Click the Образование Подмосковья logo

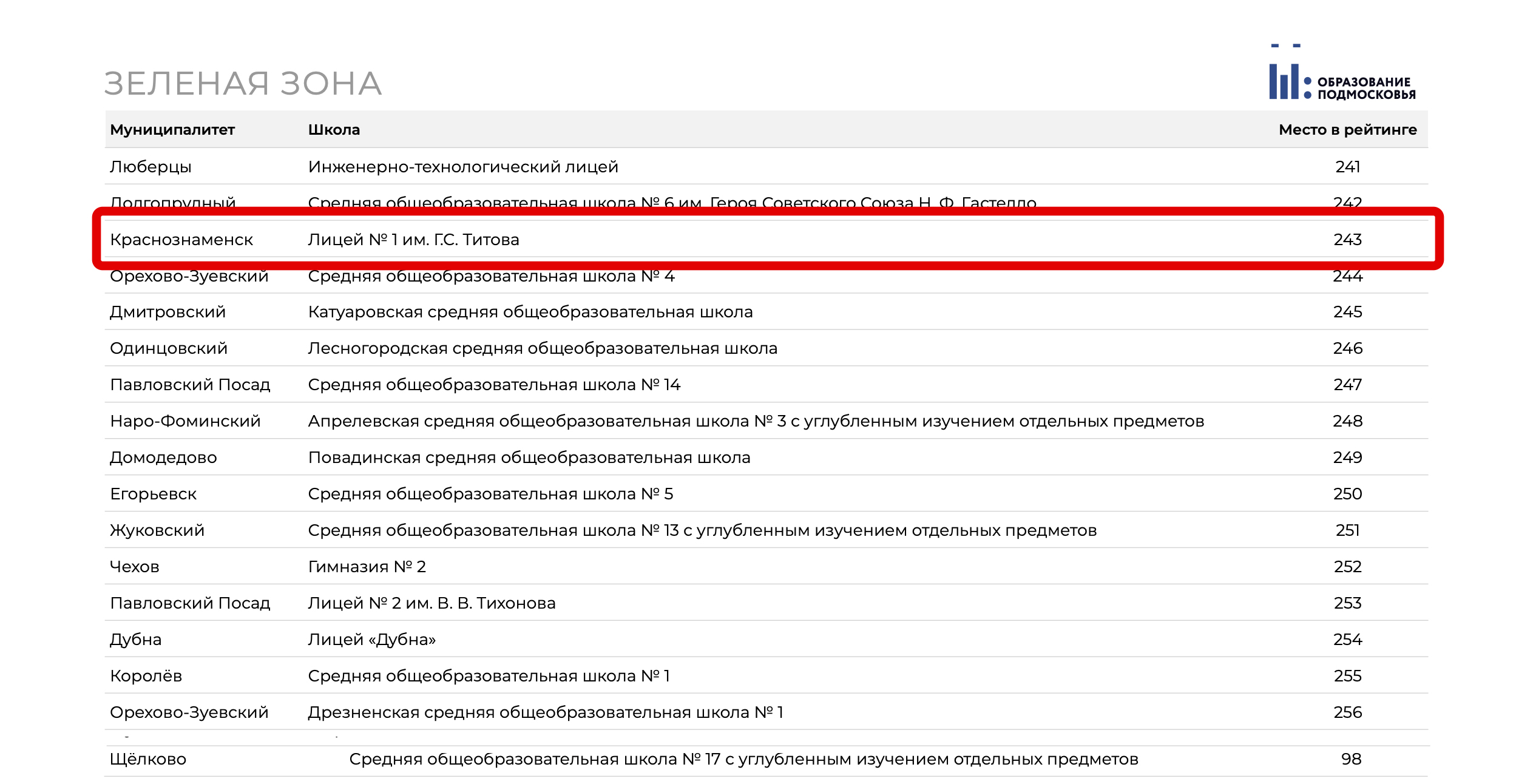point(1342,72)
